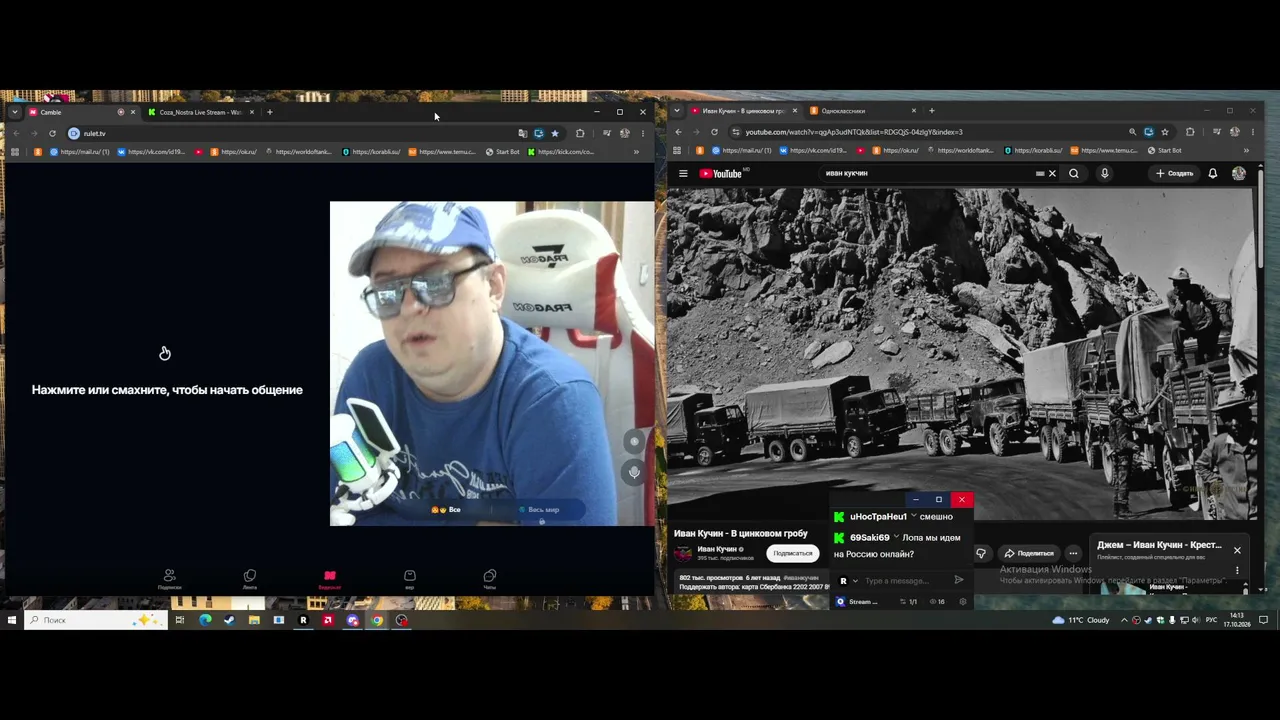1280x720 pixels.
Task: Open YouTube notifications bell
Action: 1213,173
